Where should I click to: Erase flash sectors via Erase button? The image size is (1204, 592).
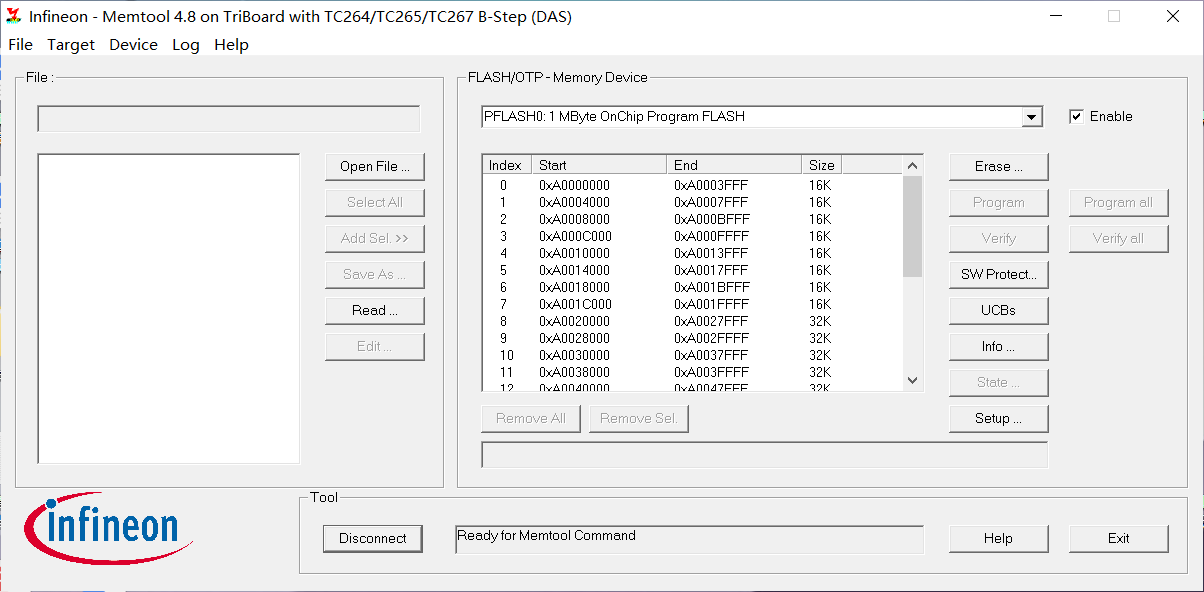998,166
